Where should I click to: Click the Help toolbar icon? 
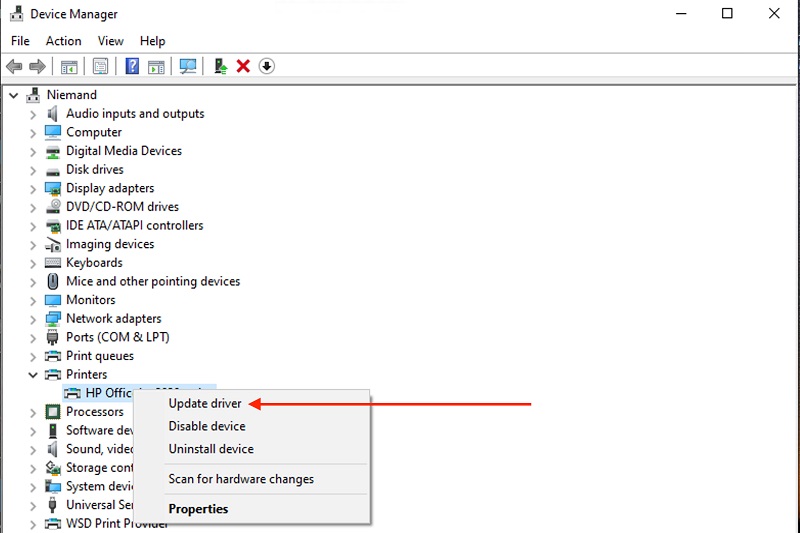click(132, 67)
